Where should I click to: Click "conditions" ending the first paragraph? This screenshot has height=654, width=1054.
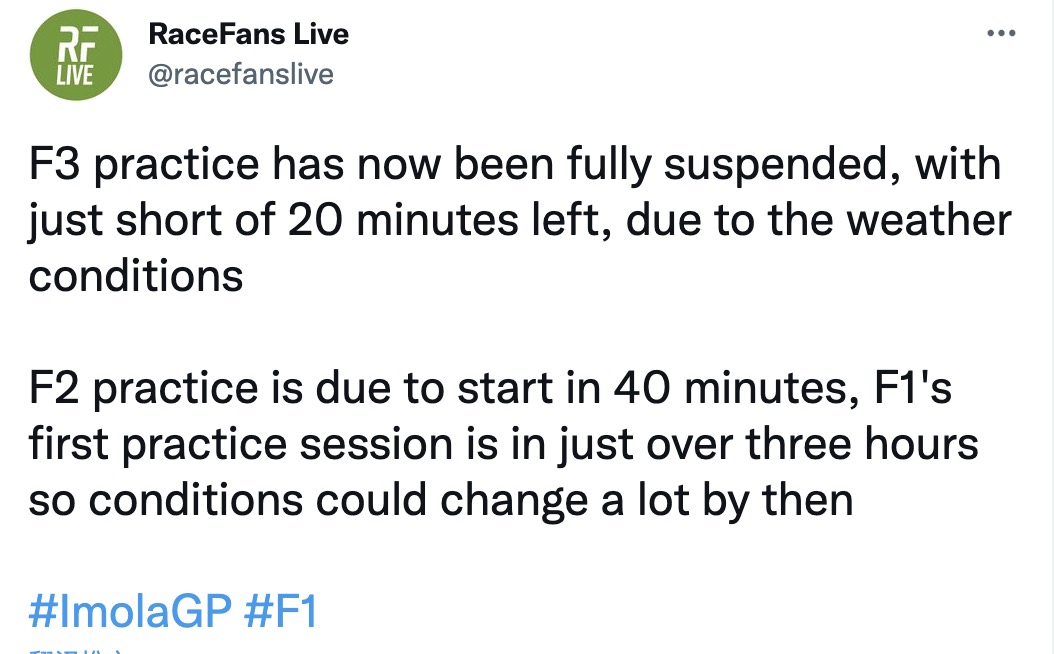point(136,275)
